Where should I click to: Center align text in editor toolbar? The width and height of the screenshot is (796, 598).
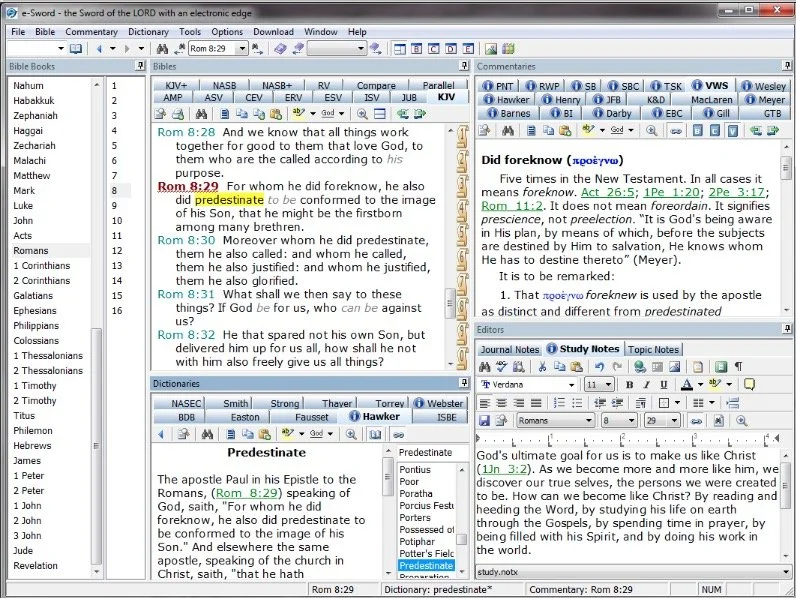[x=502, y=403]
